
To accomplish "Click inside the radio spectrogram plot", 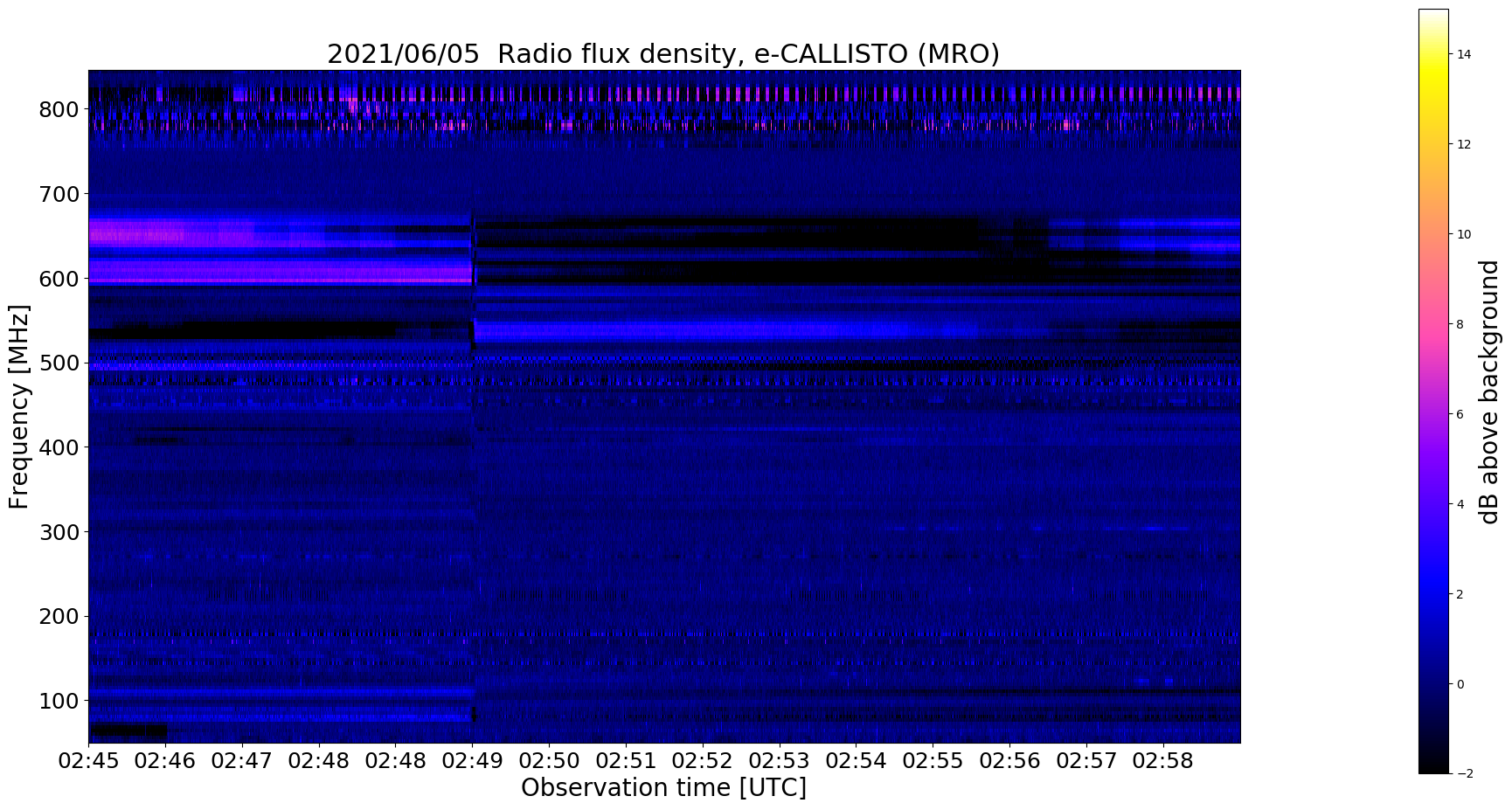I will pos(664,406).
